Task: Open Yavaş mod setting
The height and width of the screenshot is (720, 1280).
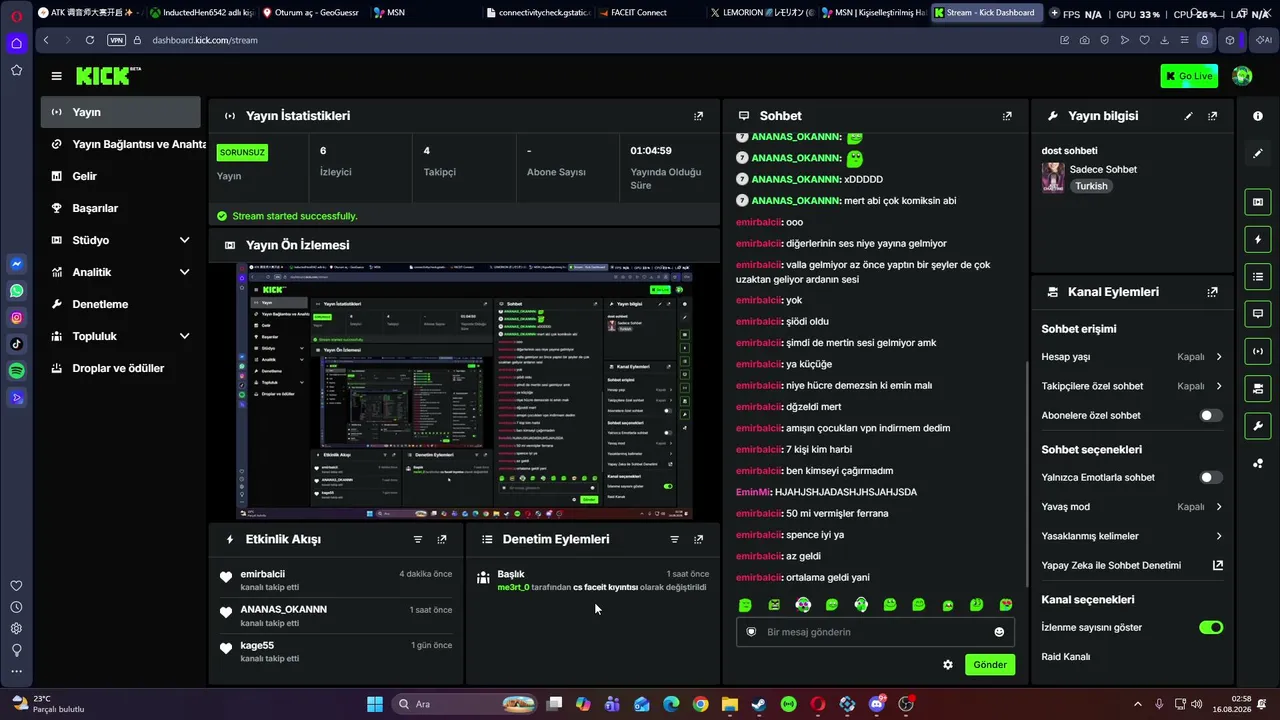Action: click(1132, 507)
